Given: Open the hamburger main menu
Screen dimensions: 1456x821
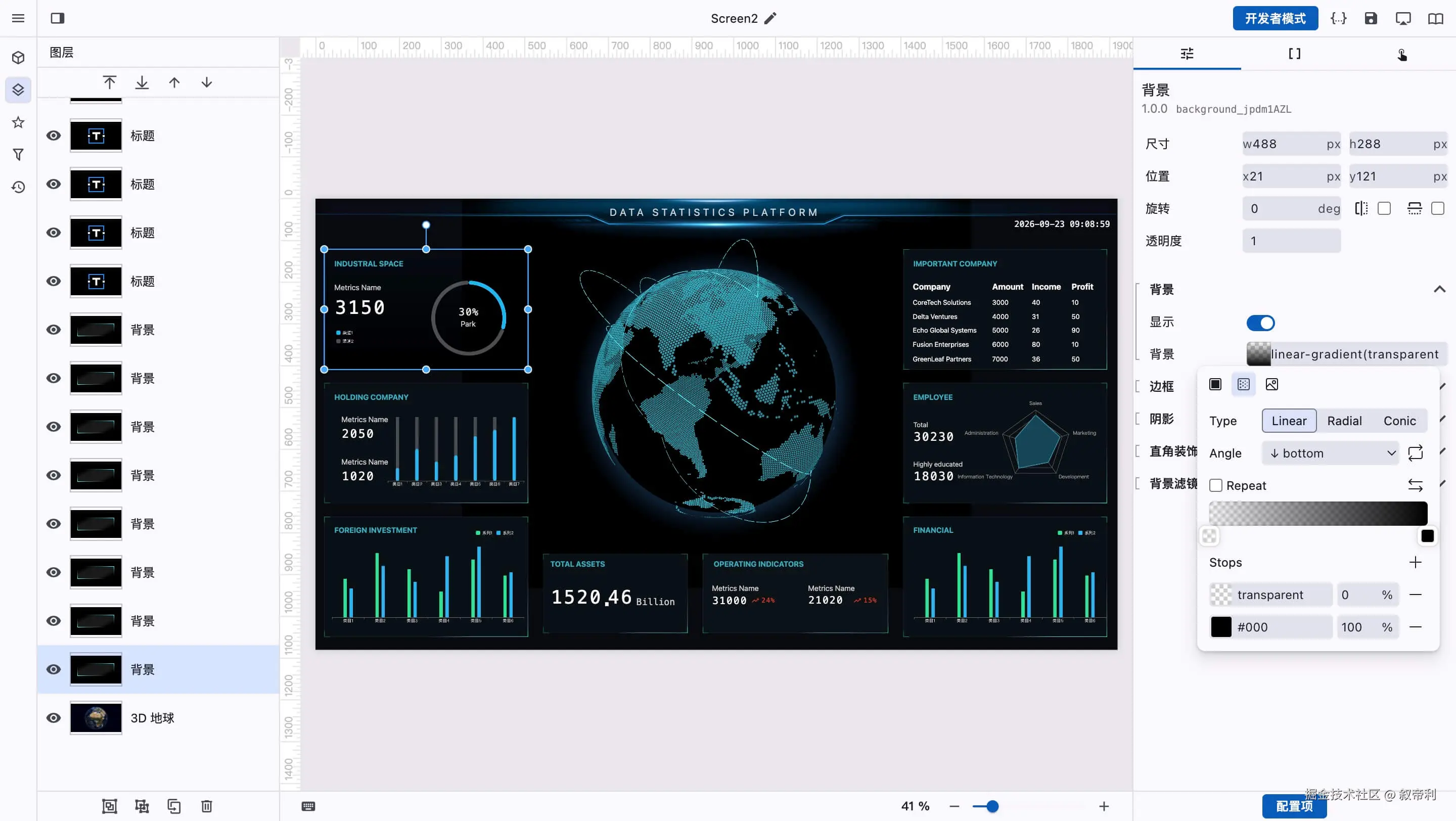Looking at the screenshot, I should click(x=18, y=18).
